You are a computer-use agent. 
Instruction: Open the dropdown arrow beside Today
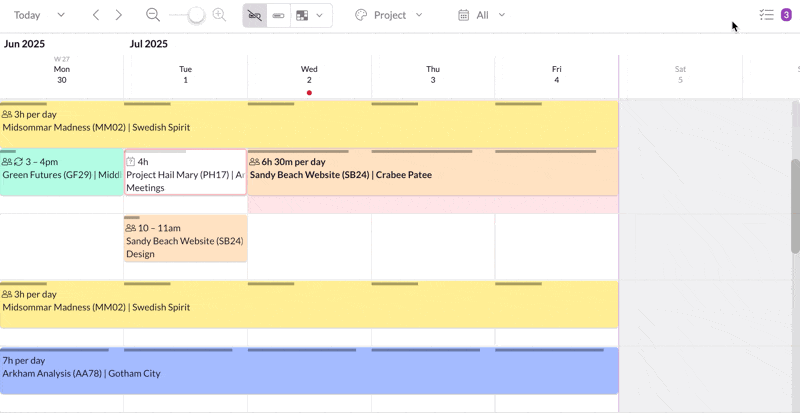tap(61, 15)
